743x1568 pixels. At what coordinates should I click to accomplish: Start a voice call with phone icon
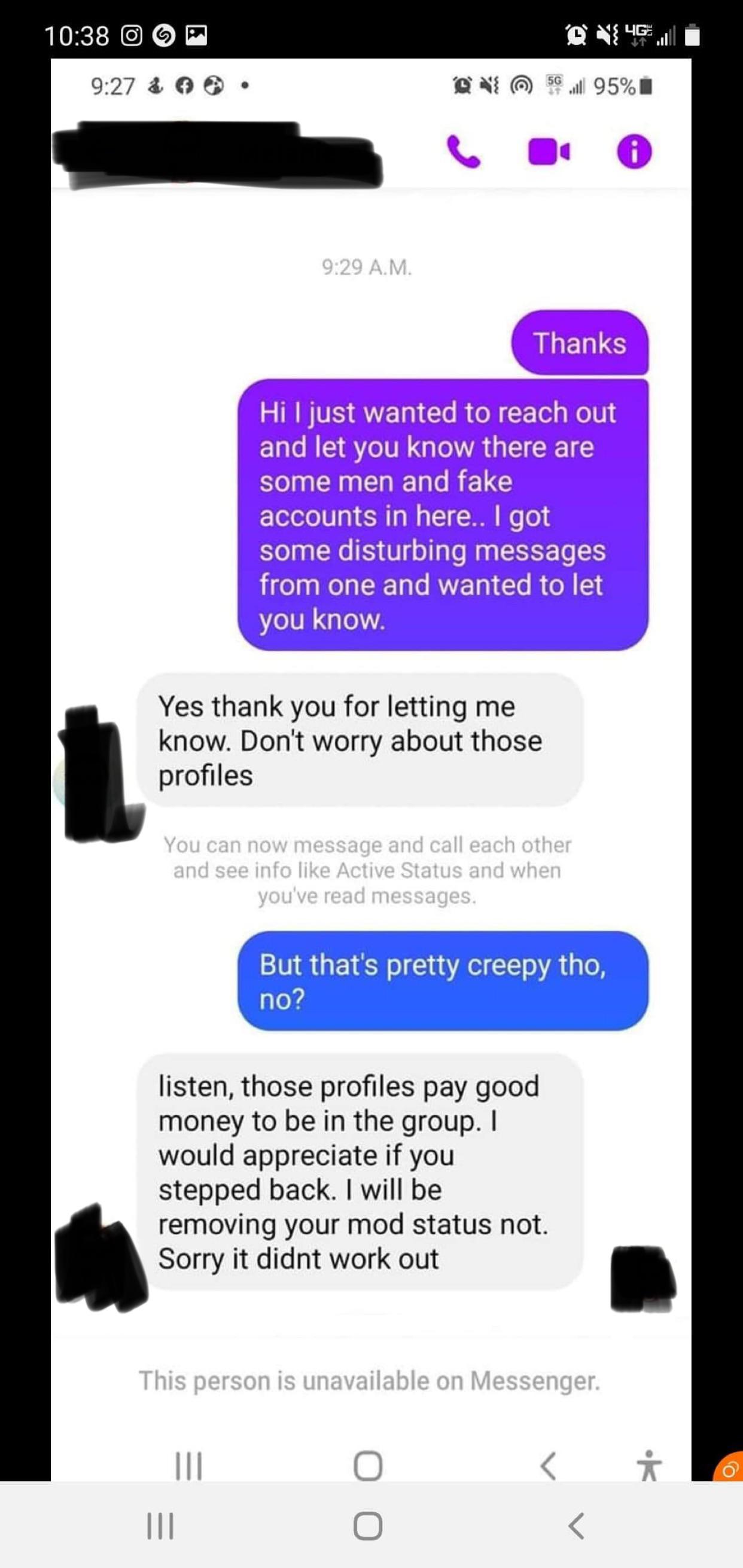[x=464, y=151]
